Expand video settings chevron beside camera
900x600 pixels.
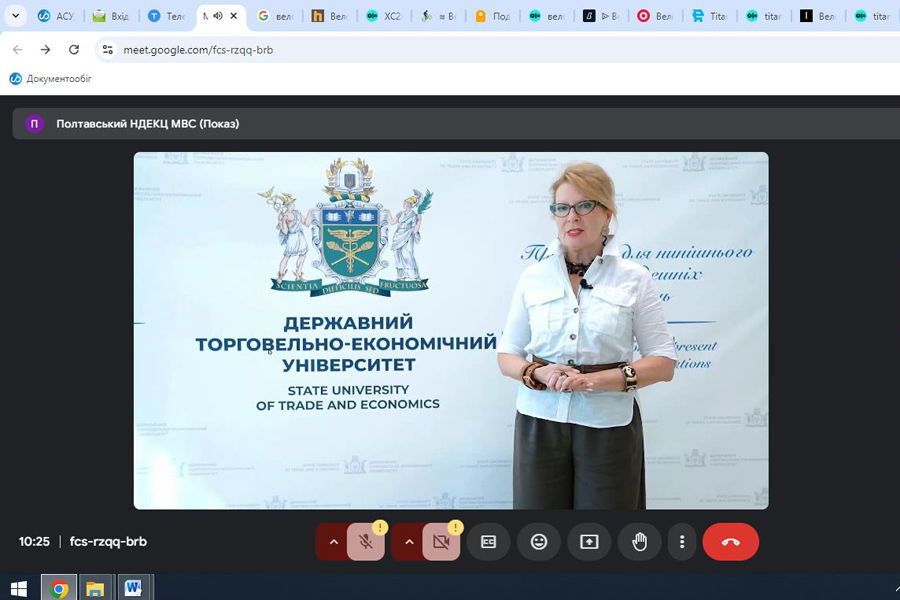pyautogui.click(x=409, y=541)
